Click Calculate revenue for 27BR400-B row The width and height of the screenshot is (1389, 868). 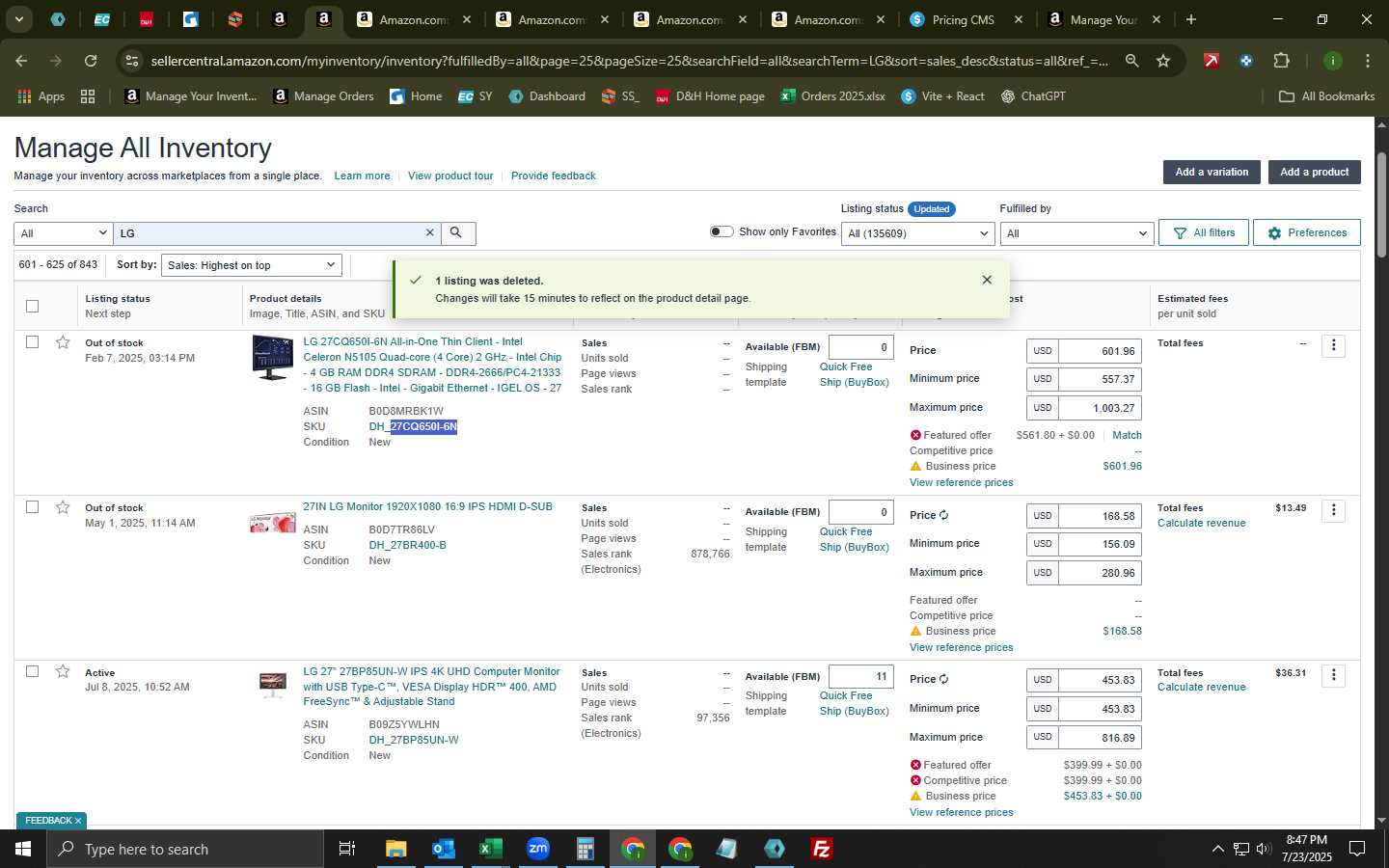(x=1201, y=523)
